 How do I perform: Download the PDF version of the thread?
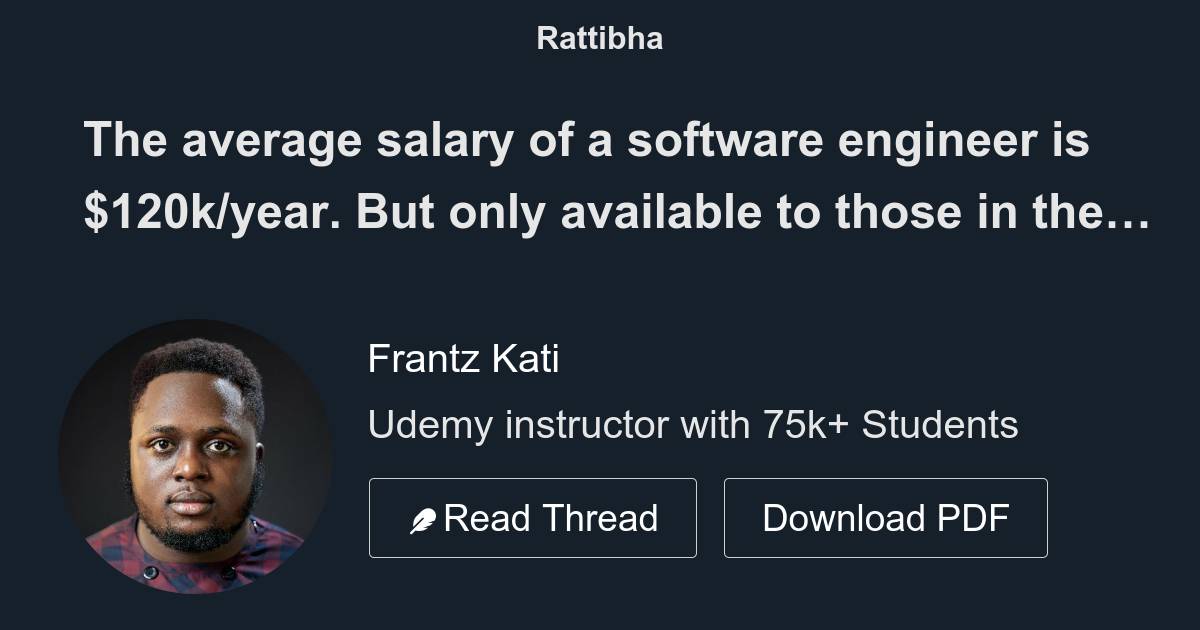[886, 517]
